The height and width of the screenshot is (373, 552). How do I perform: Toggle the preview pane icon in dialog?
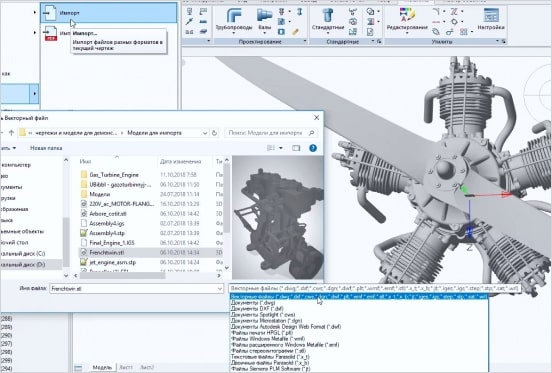click(x=296, y=148)
